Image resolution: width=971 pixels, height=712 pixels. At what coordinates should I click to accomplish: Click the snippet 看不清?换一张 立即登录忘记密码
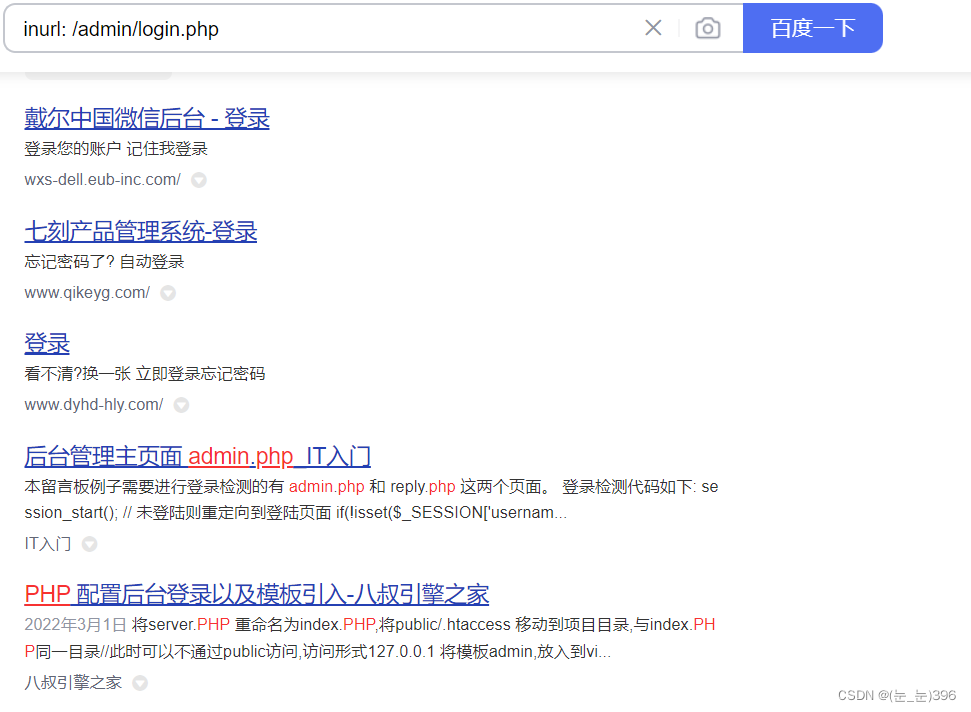pyautogui.click(x=144, y=373)
